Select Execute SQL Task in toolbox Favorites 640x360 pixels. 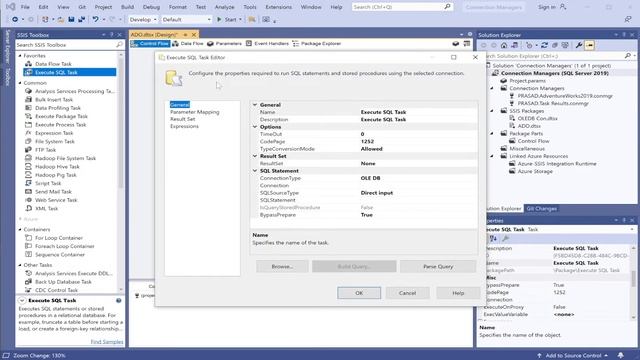[x=56, y=72]
